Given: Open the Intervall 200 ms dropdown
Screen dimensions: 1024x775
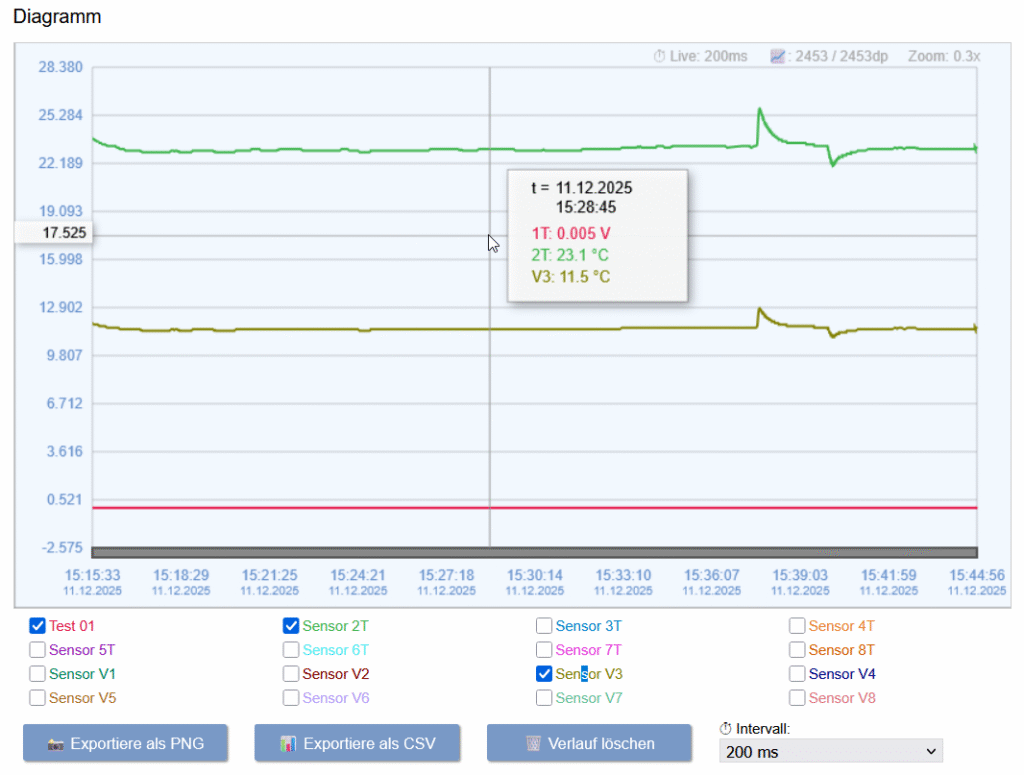Looking at the screenshot, I should click(831, 751).
